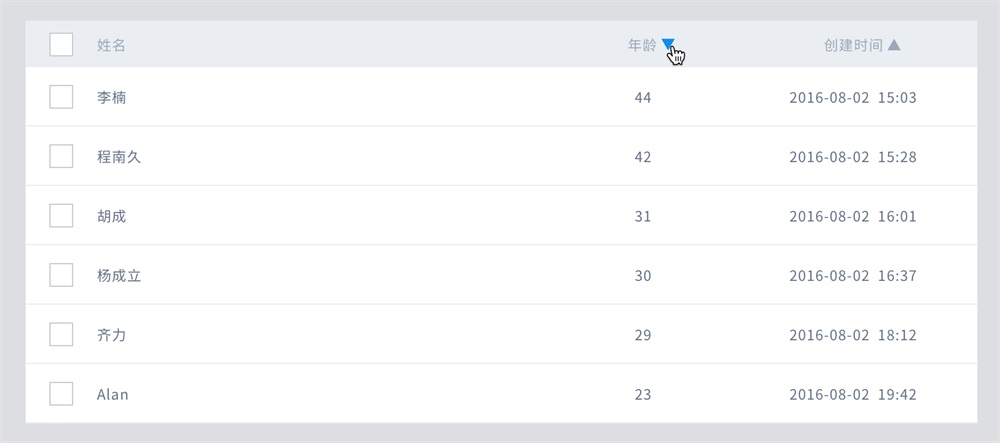Click the name 杨成立
Viewport: 1000px width, 443px height.
click(x=119, y=275)
